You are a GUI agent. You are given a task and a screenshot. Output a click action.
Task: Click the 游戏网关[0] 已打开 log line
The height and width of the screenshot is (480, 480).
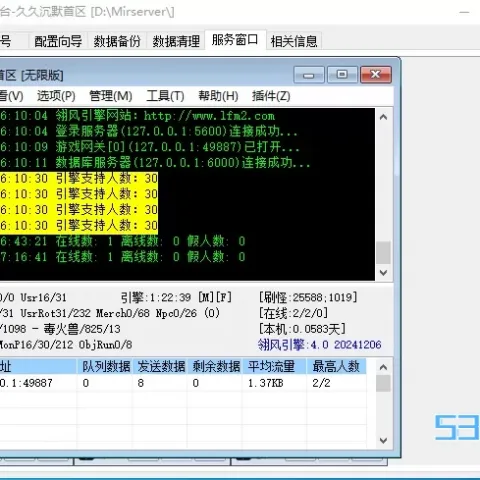(x=150, y=147)
